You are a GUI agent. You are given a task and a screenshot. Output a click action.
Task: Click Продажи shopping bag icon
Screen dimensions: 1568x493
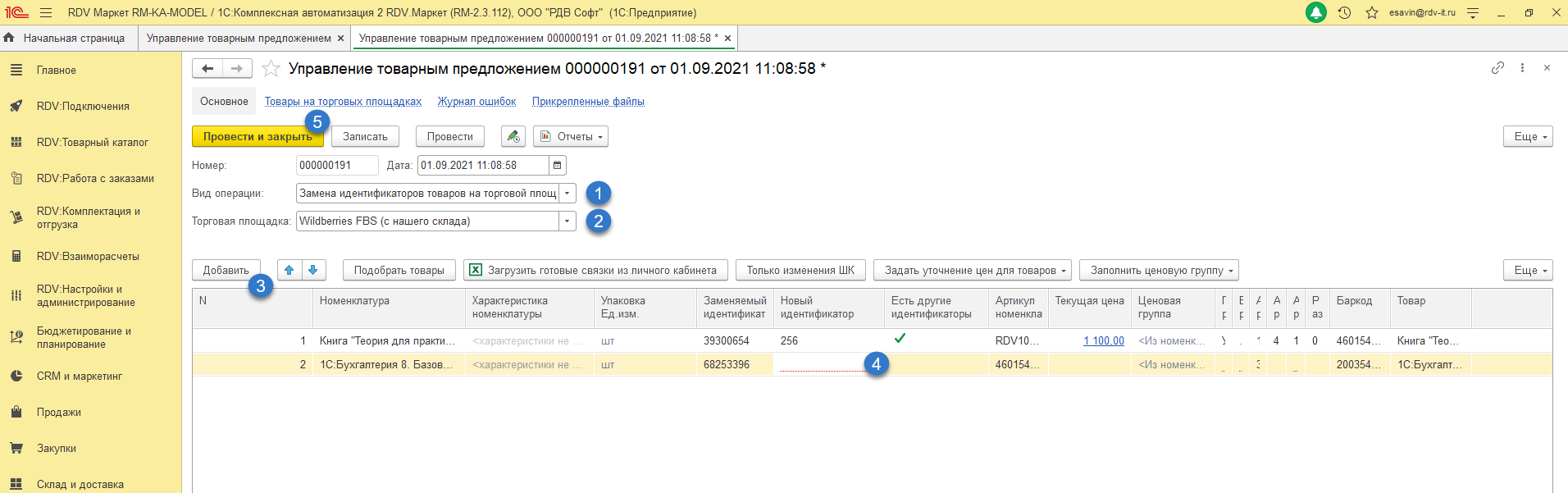(x=16, y=412)
